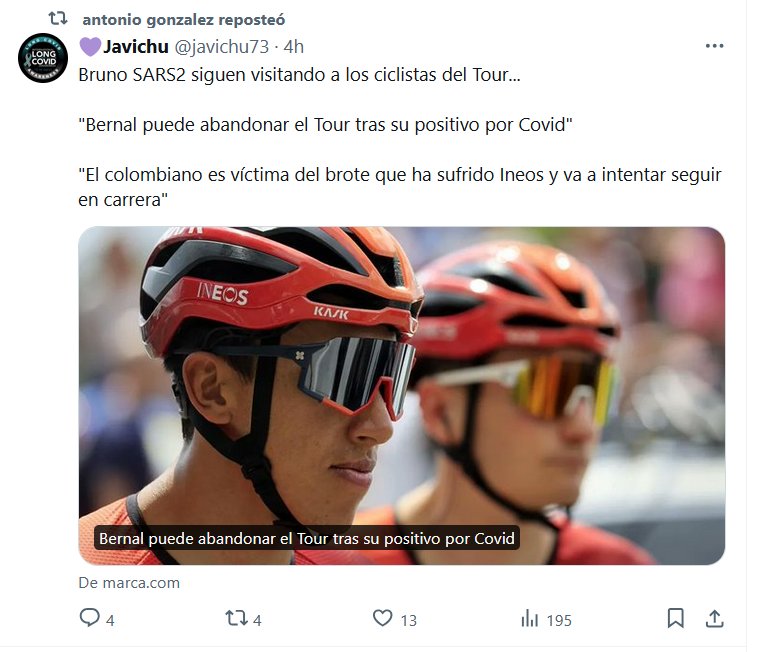
Task: Open the De marca.com source link
Action: (x=129, y=583)
